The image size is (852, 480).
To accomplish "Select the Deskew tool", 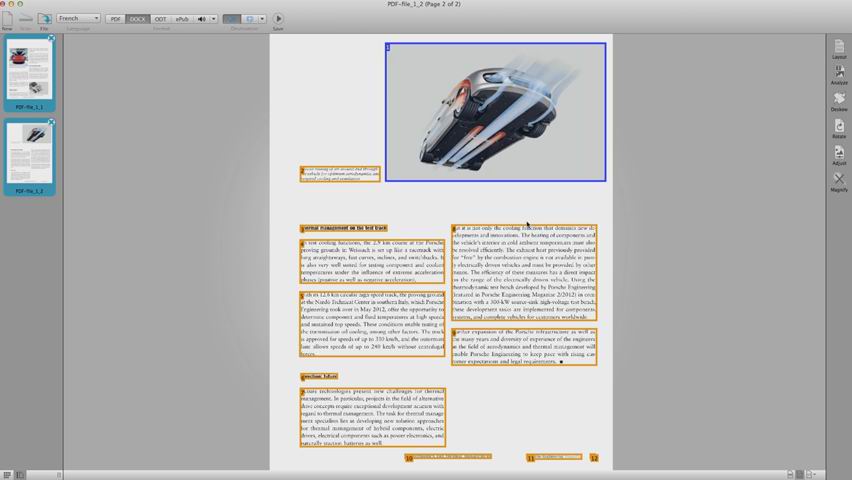I will coord(839,100).
